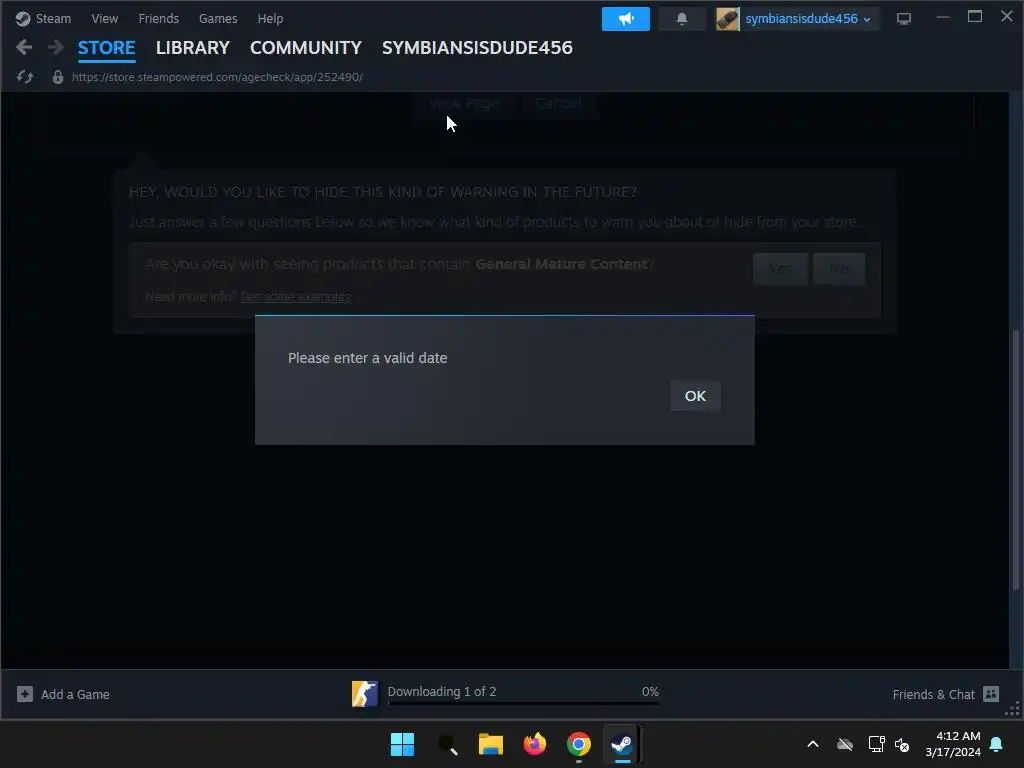Viewport: 1024px width, 768px height.
Task: Open the notifications bell in Steam
Action: (682, 19)
